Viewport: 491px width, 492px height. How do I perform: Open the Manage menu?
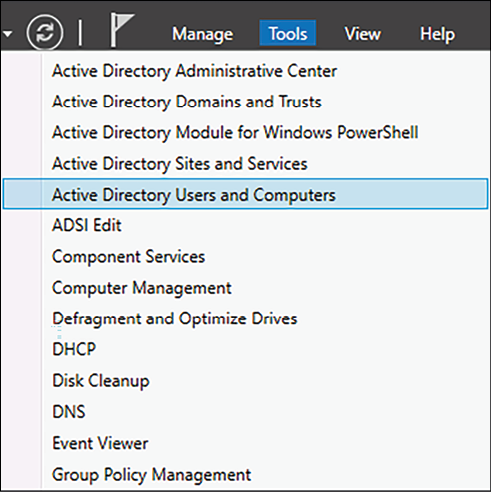pyautogui.click(x=203, y=34)
